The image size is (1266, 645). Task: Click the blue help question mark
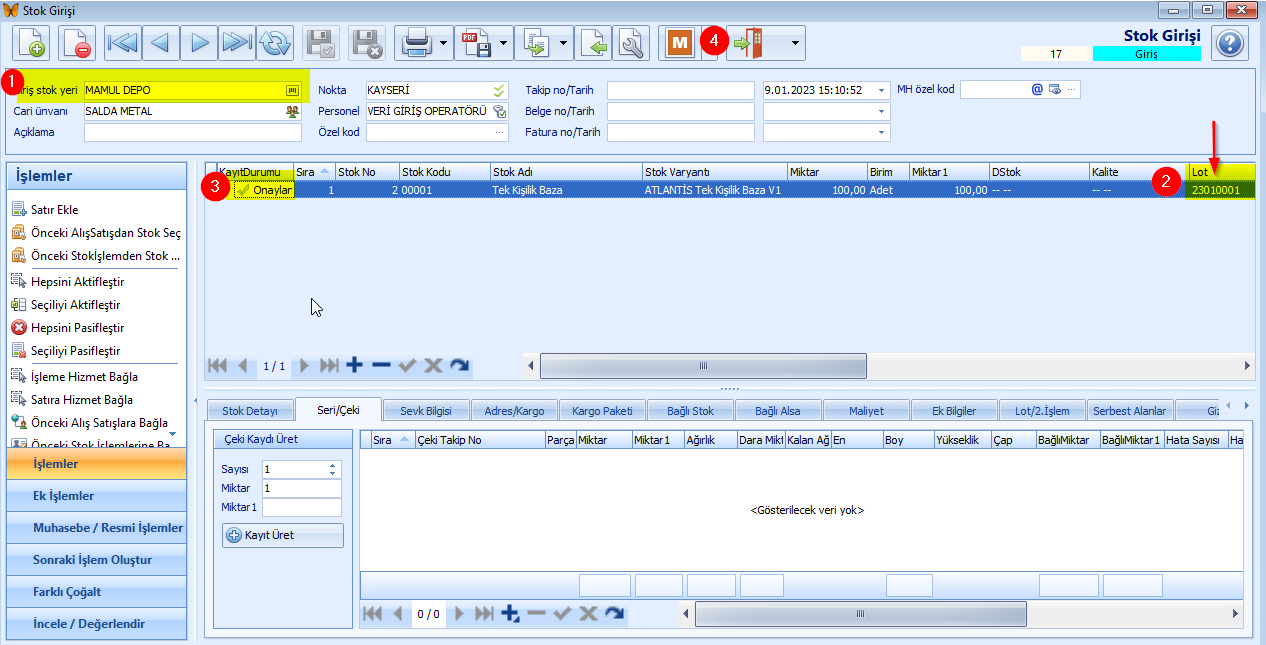pyautogui.click(x=1230, y=44)
